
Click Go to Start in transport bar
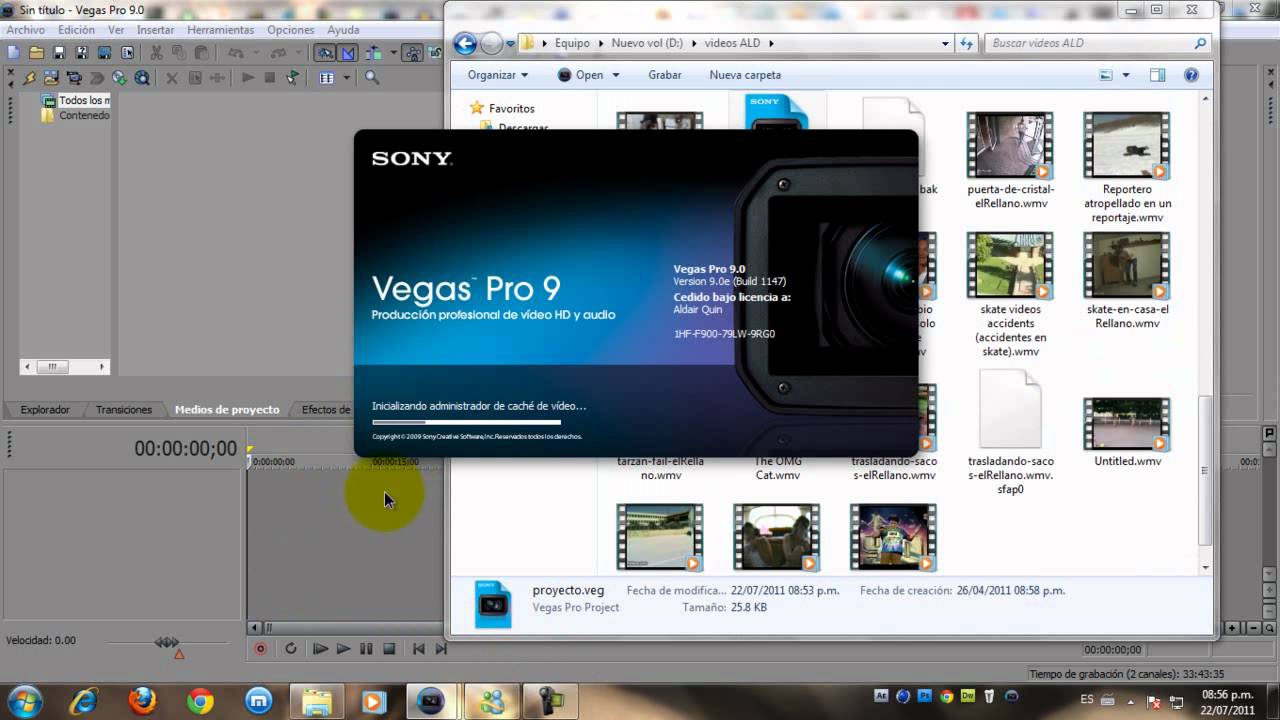(x=419, y=649)
